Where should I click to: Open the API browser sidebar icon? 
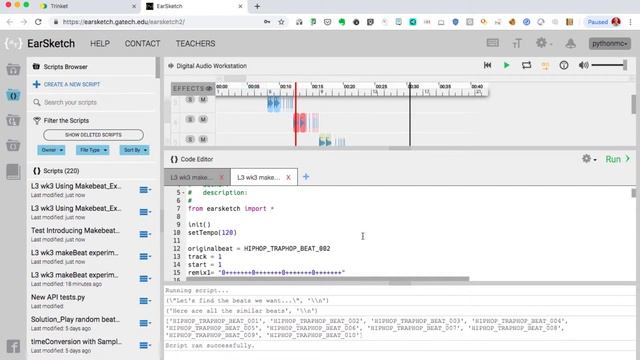[13, 145]
